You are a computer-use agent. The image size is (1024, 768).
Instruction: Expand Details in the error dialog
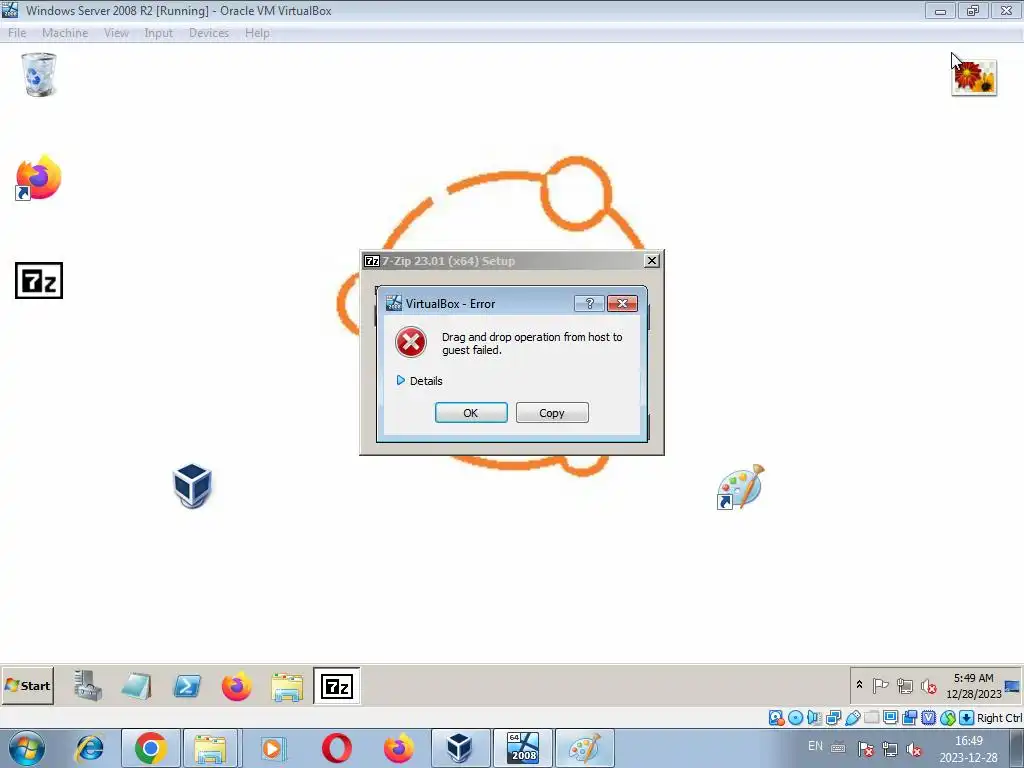(419, 381)
